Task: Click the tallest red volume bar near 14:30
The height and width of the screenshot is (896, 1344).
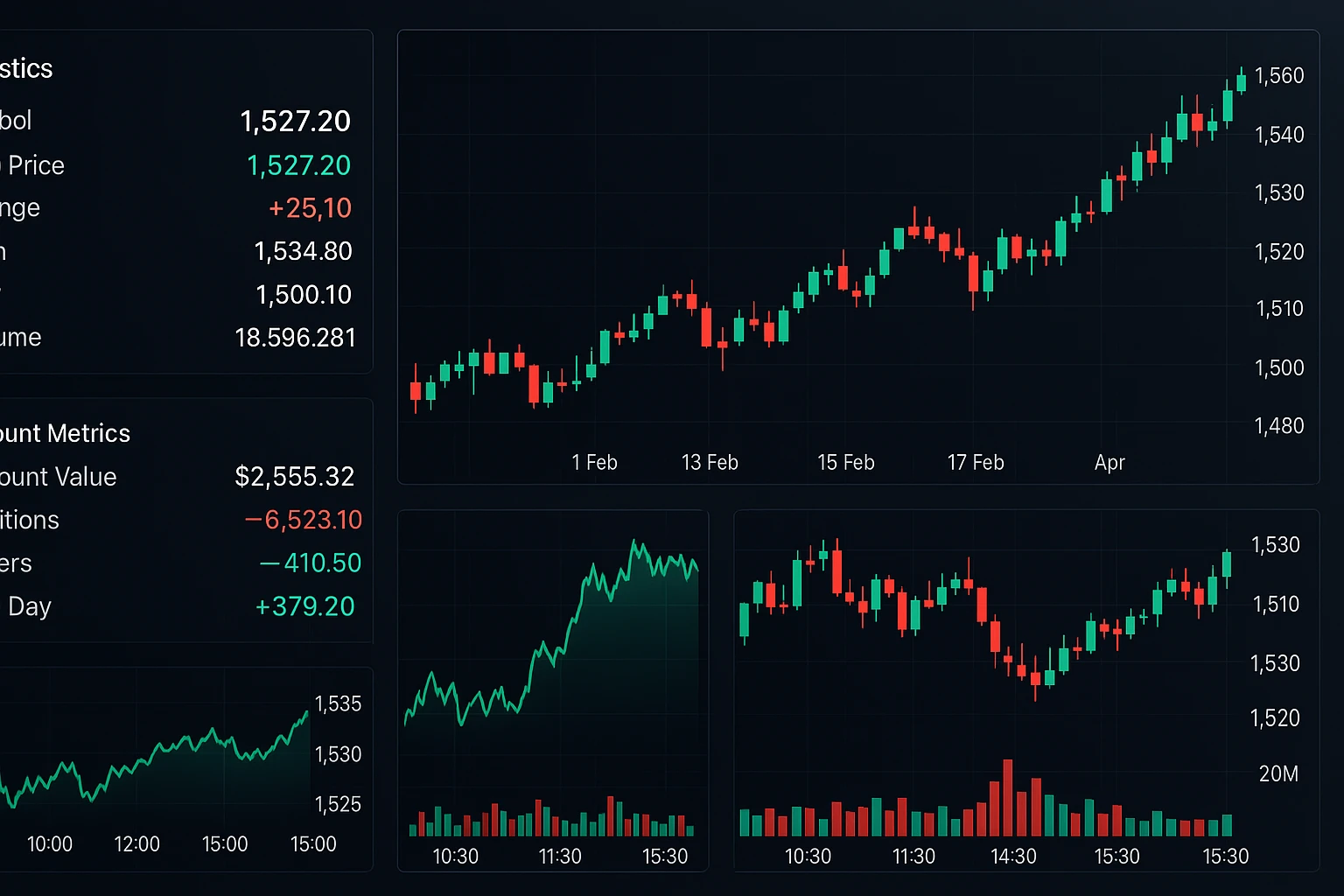Action: click(x=1008, y=798)
